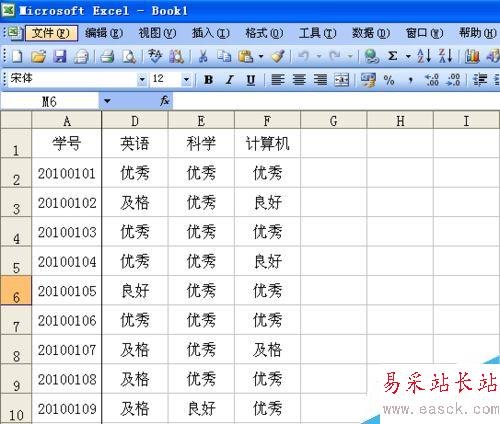Insert a hyperlink with the globe icon
The height and width of the screenshot is (424, 500).
371,56
